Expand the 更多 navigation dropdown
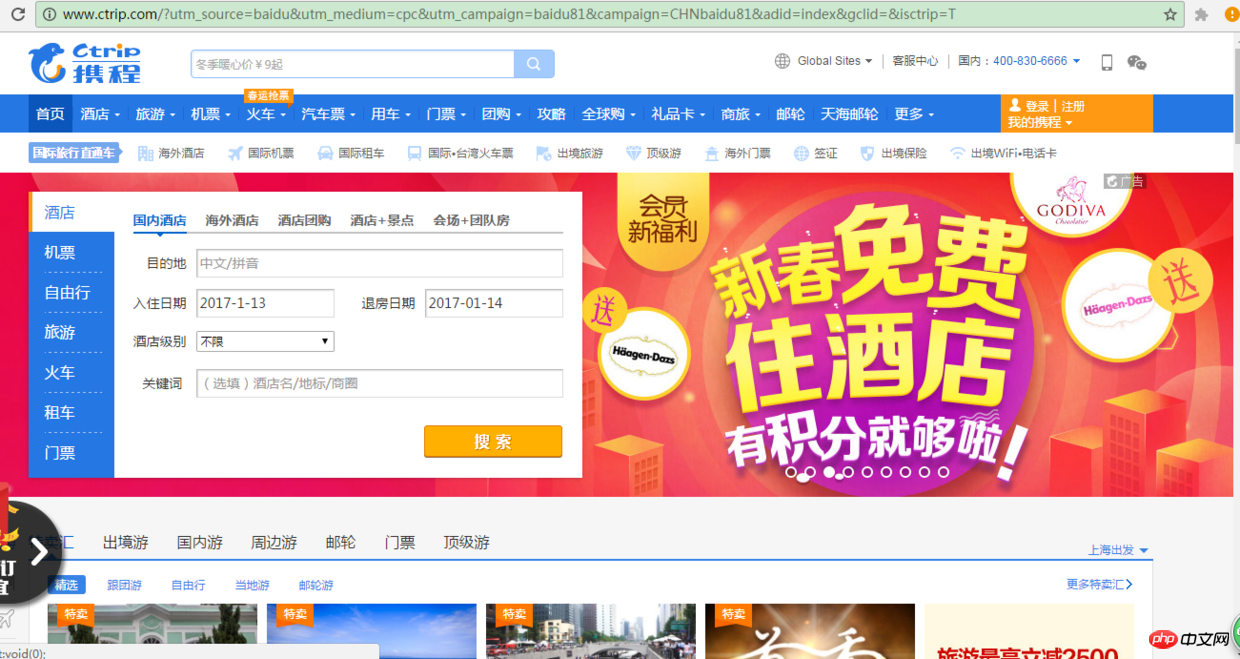 (x=914, y=114)
